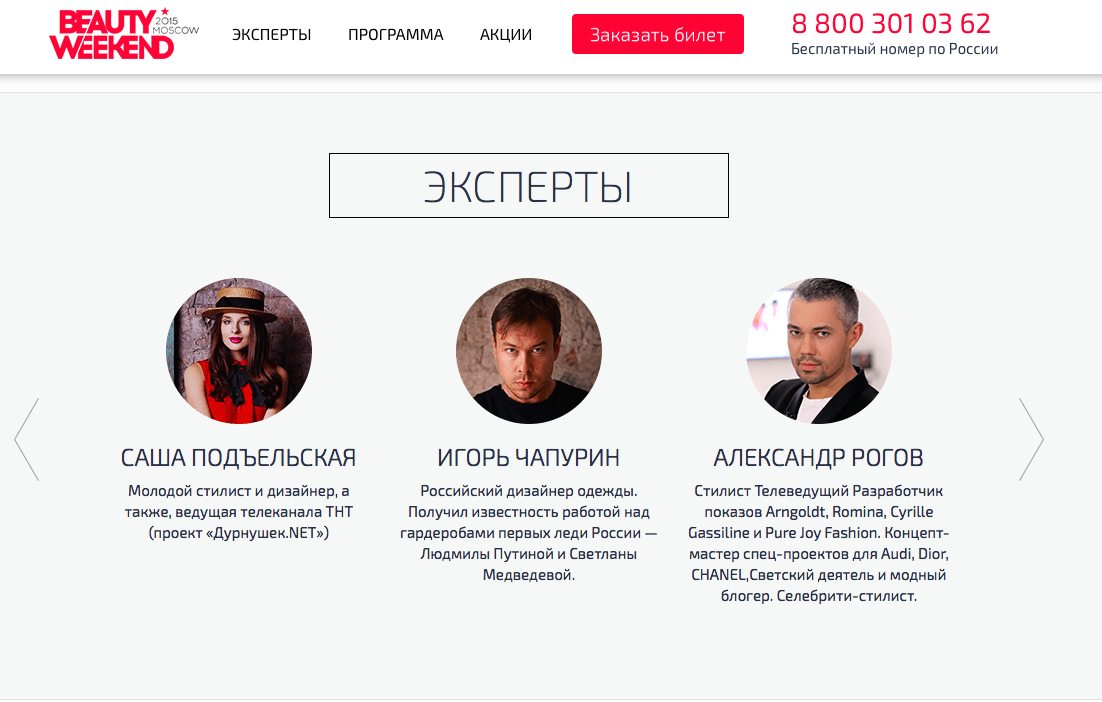Click the ИГОРЬ ЧАПУРИН name heading
1102x702 pixels.
[529, 458]
